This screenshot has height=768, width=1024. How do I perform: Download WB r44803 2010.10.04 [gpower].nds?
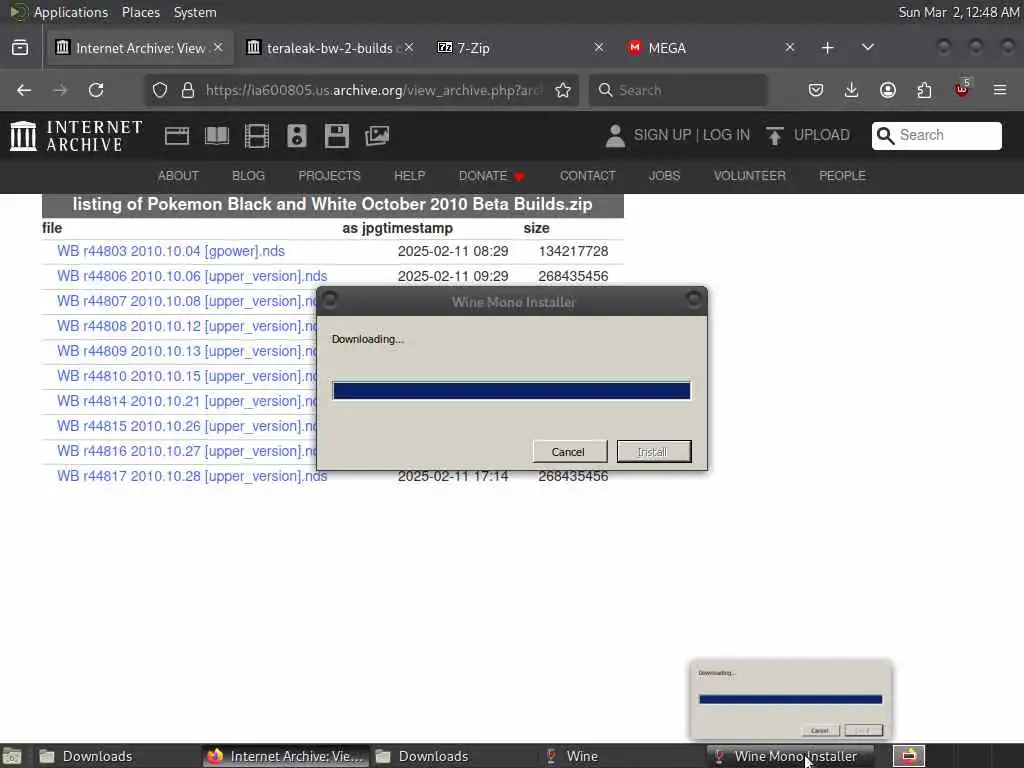(x=171, y=251)
